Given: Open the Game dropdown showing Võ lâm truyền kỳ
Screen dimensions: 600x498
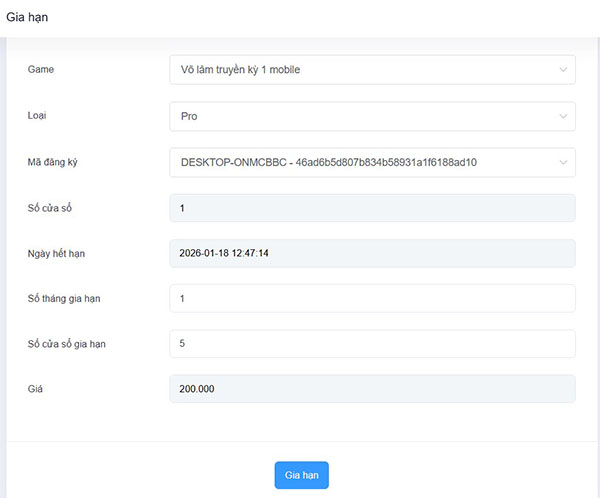Looking at the screenshot, I should [360, 70].
